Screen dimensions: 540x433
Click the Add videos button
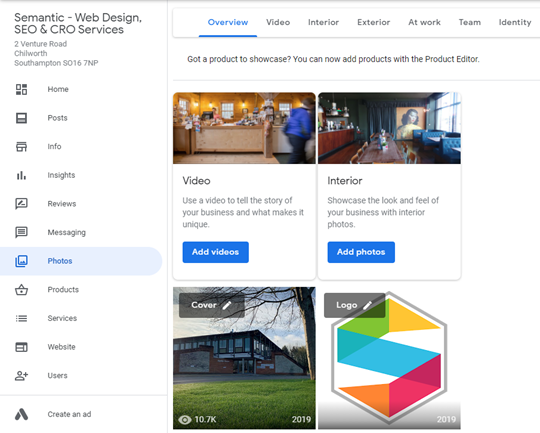pyautogui.click(x=216, y=252)
